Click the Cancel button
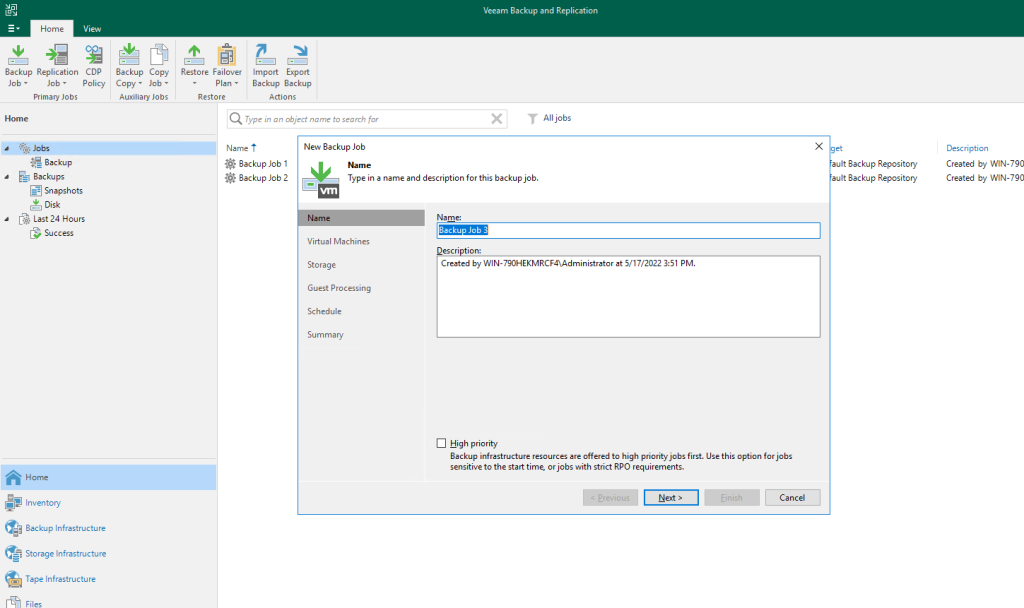Screen dimensions: 1024x608 (x=792, y=498)
